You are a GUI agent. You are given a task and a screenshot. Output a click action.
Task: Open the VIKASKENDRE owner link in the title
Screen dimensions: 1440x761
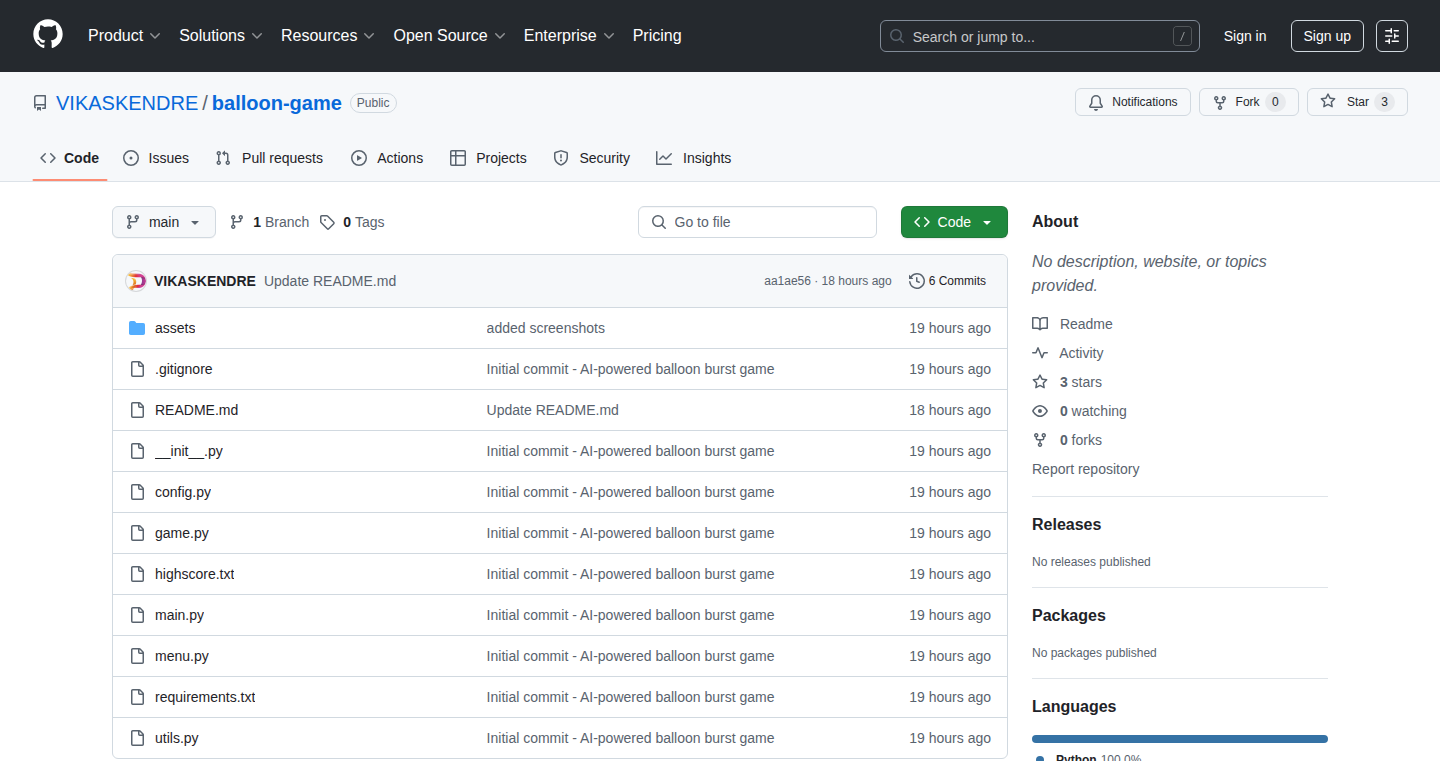point(127,103)
